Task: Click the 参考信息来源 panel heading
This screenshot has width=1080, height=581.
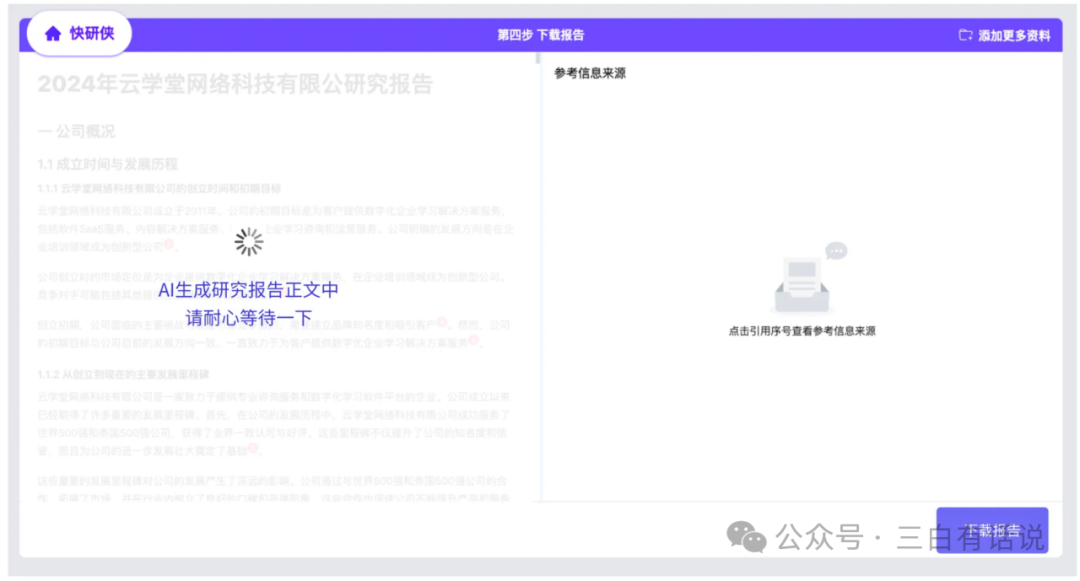Action: click(x=590, y=73)
